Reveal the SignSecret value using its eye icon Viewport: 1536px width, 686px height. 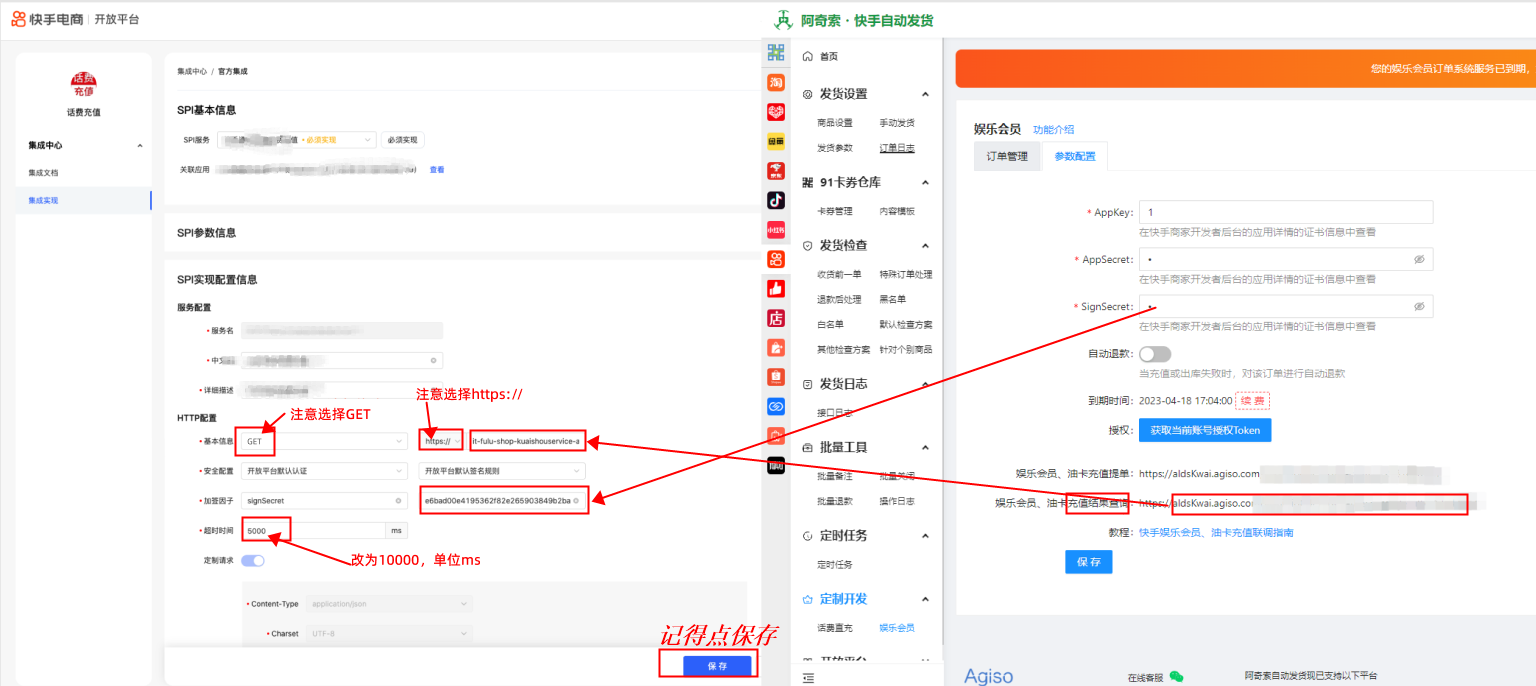1419,307
